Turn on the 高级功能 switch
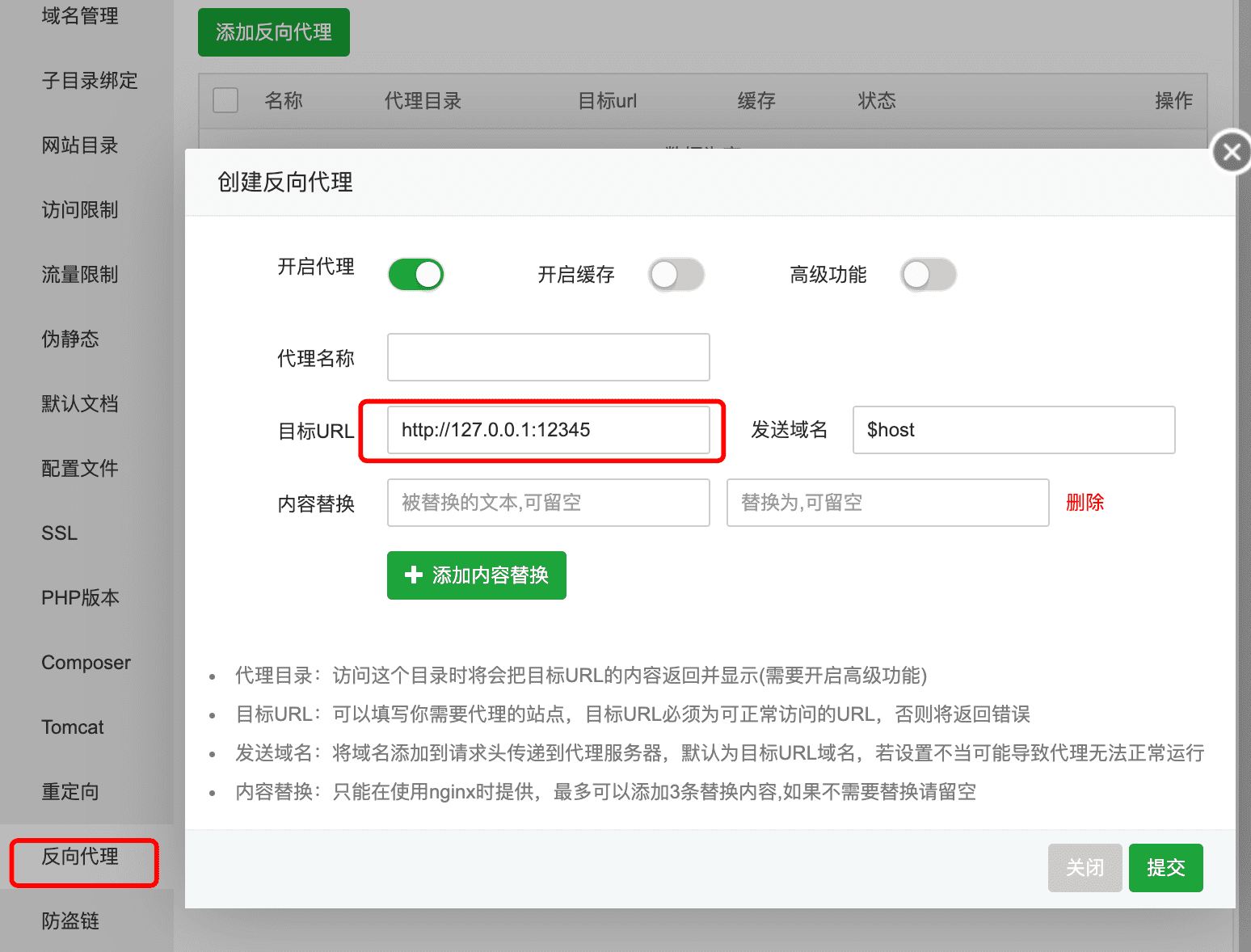1251x952 pixels. coord(929,275)
